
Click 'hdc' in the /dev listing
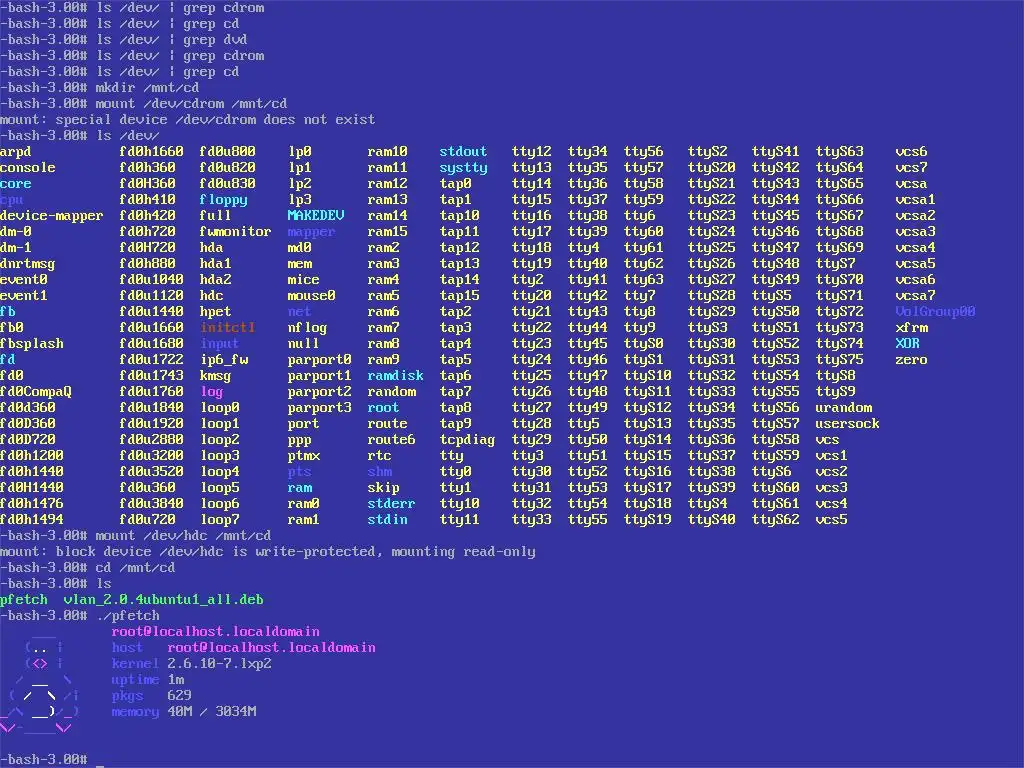212,295
